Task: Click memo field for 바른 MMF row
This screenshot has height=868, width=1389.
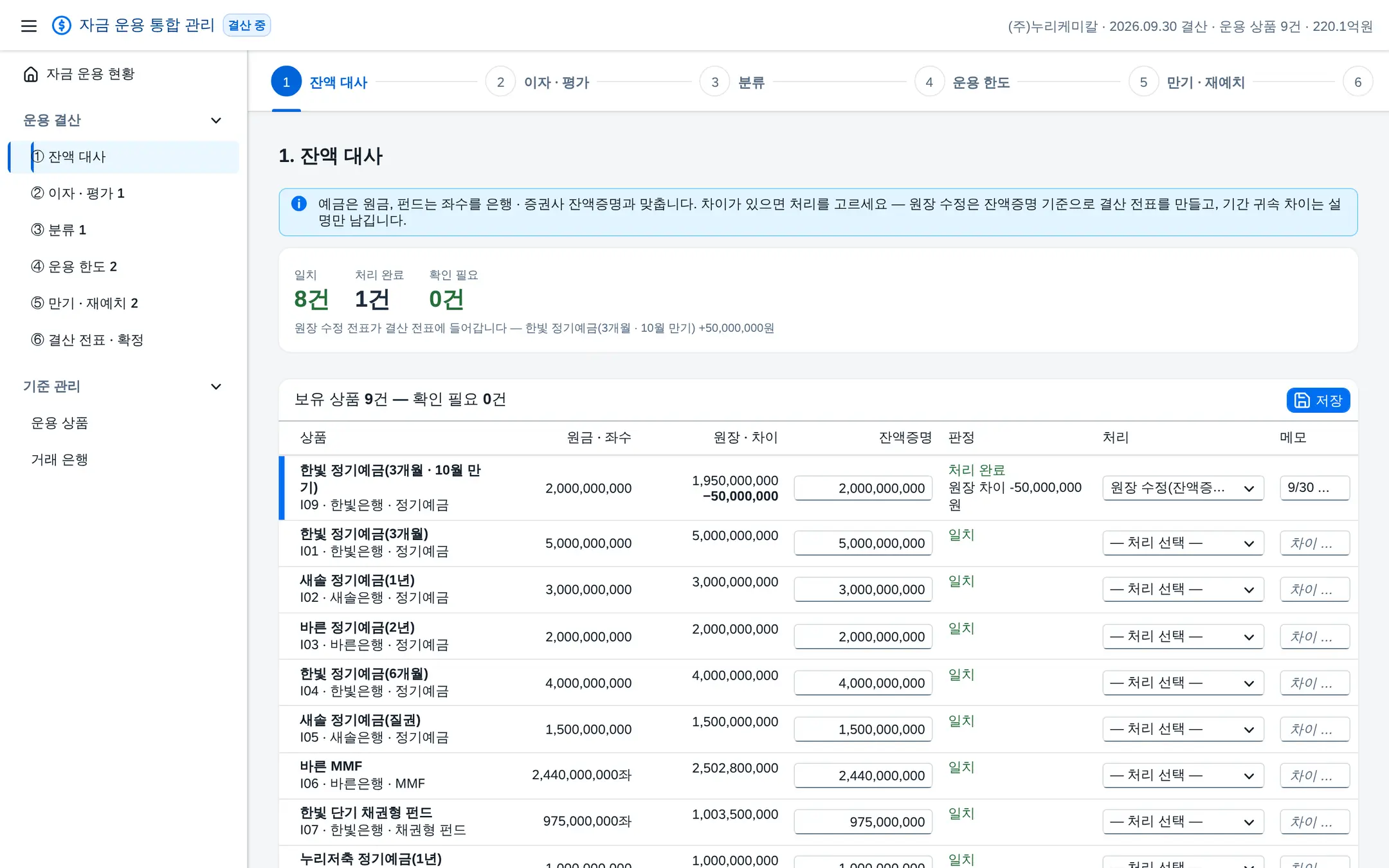Action: (1314, 775)
